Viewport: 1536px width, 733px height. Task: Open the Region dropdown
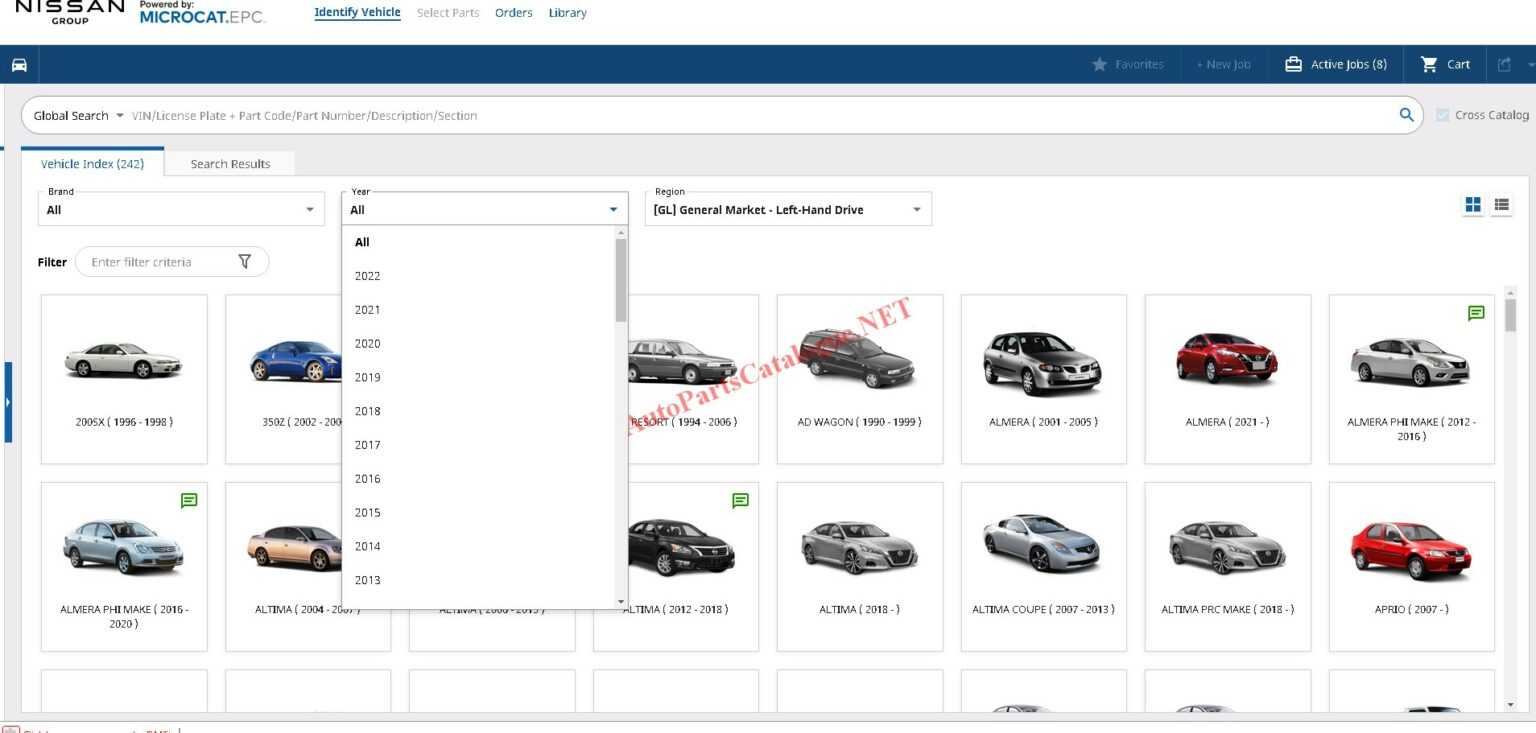coord(788,209)
